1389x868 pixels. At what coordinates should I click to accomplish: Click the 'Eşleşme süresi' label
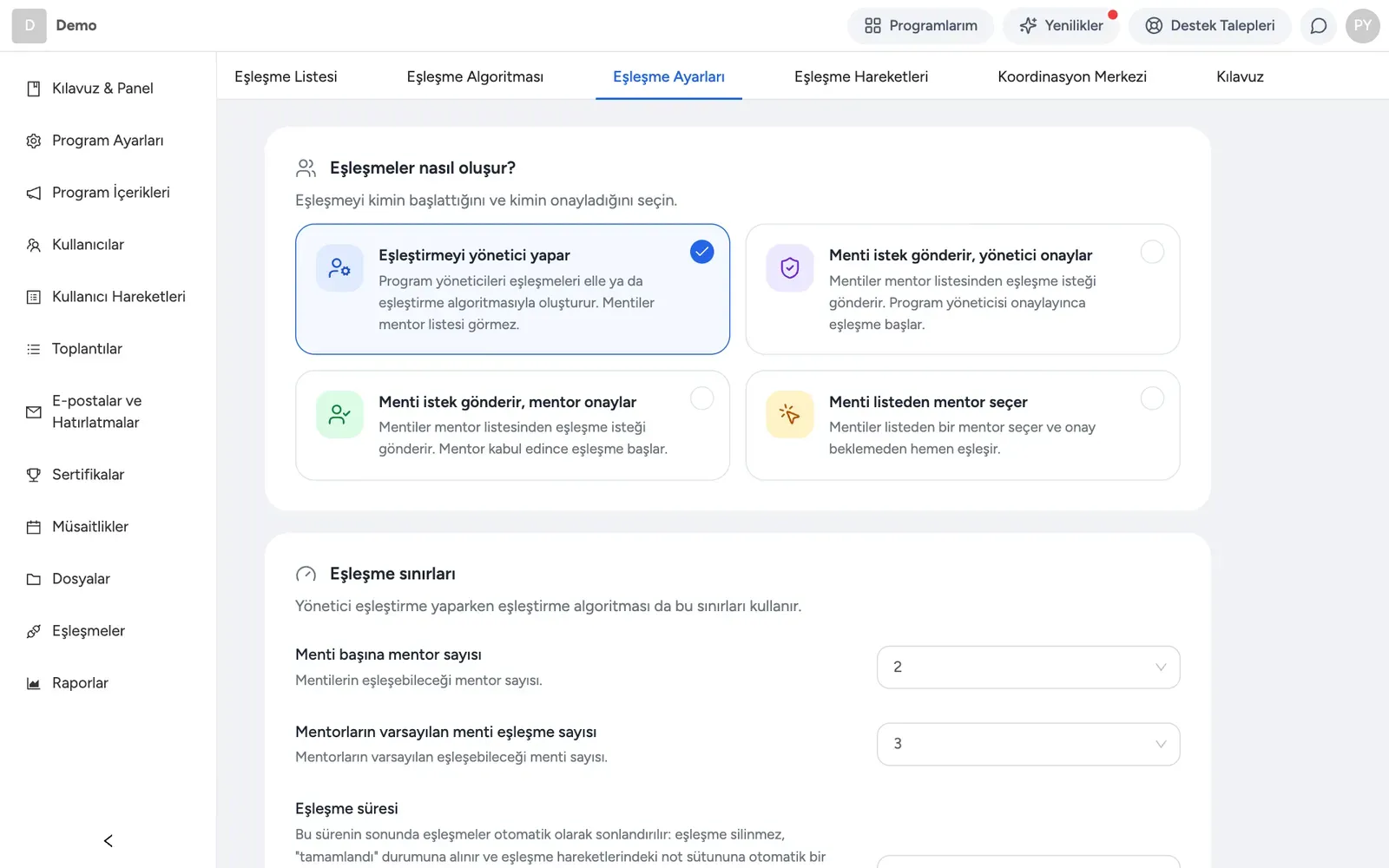(346, 809)
